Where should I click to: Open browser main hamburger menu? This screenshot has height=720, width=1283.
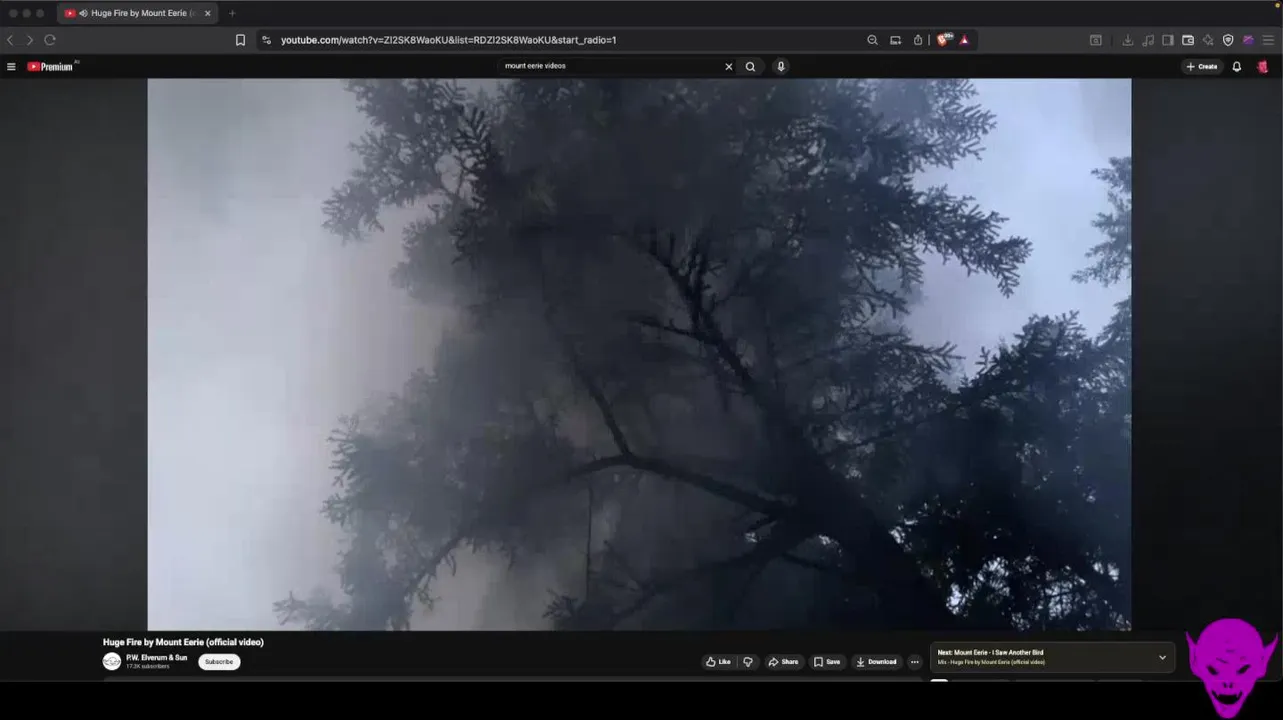click(x=1268, y=40)
